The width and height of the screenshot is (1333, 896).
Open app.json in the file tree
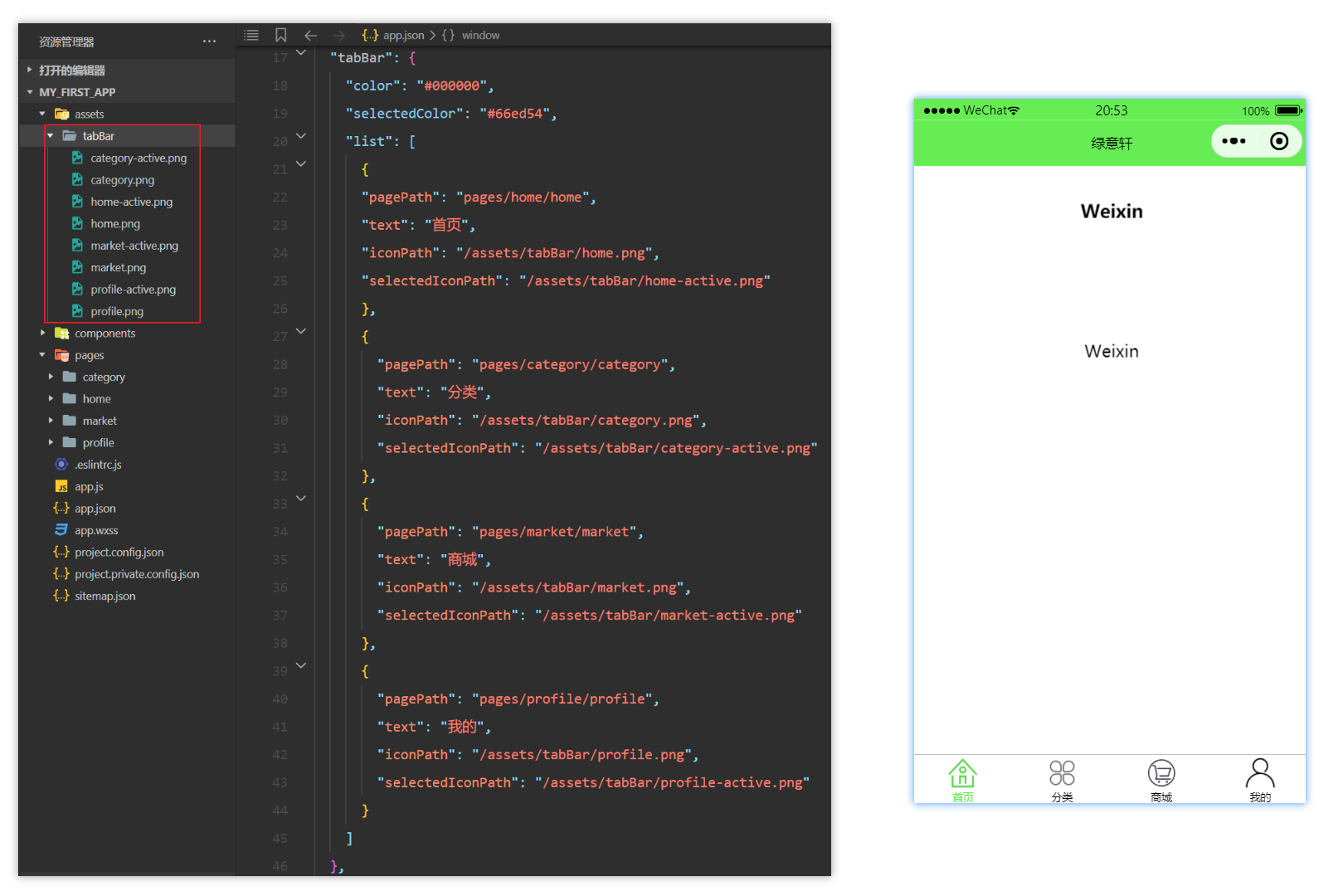point(95,509)
